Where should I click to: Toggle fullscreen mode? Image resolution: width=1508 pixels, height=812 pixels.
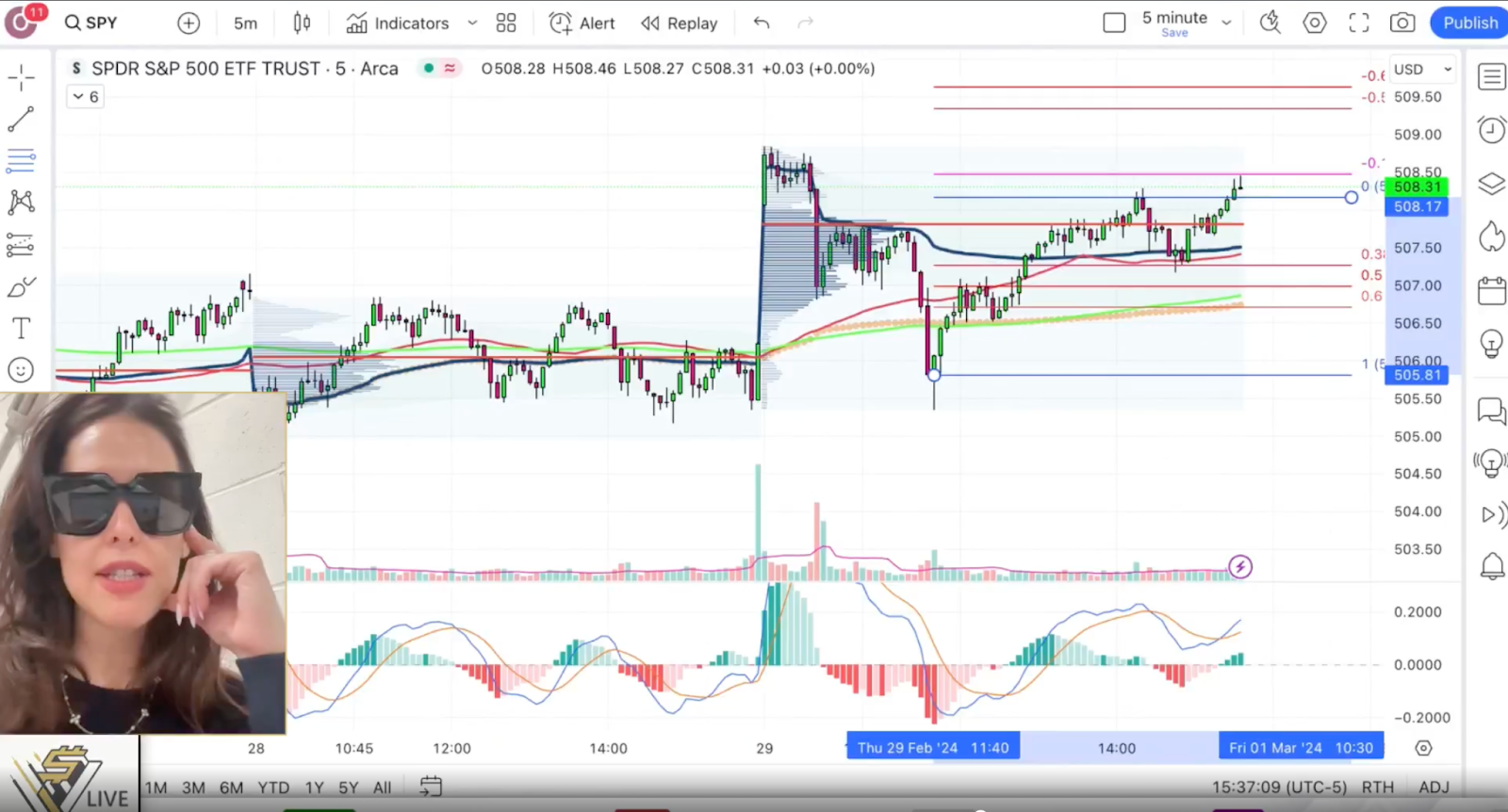point(1359,23)
